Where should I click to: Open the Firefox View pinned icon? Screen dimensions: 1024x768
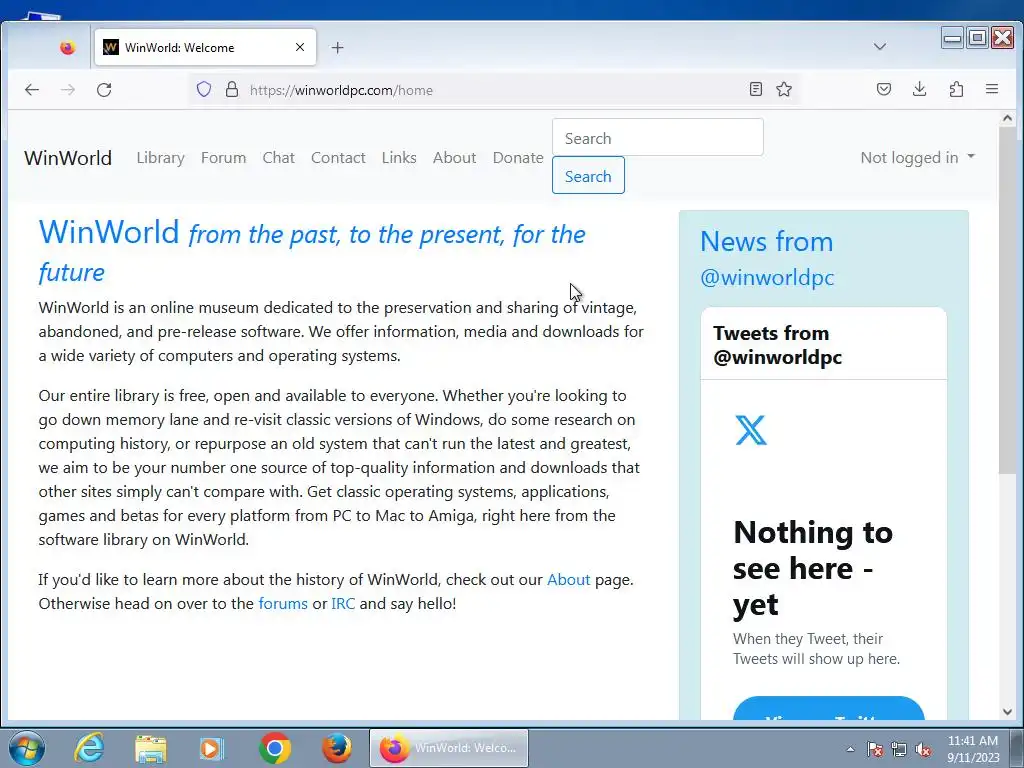(x=67, y=47)
